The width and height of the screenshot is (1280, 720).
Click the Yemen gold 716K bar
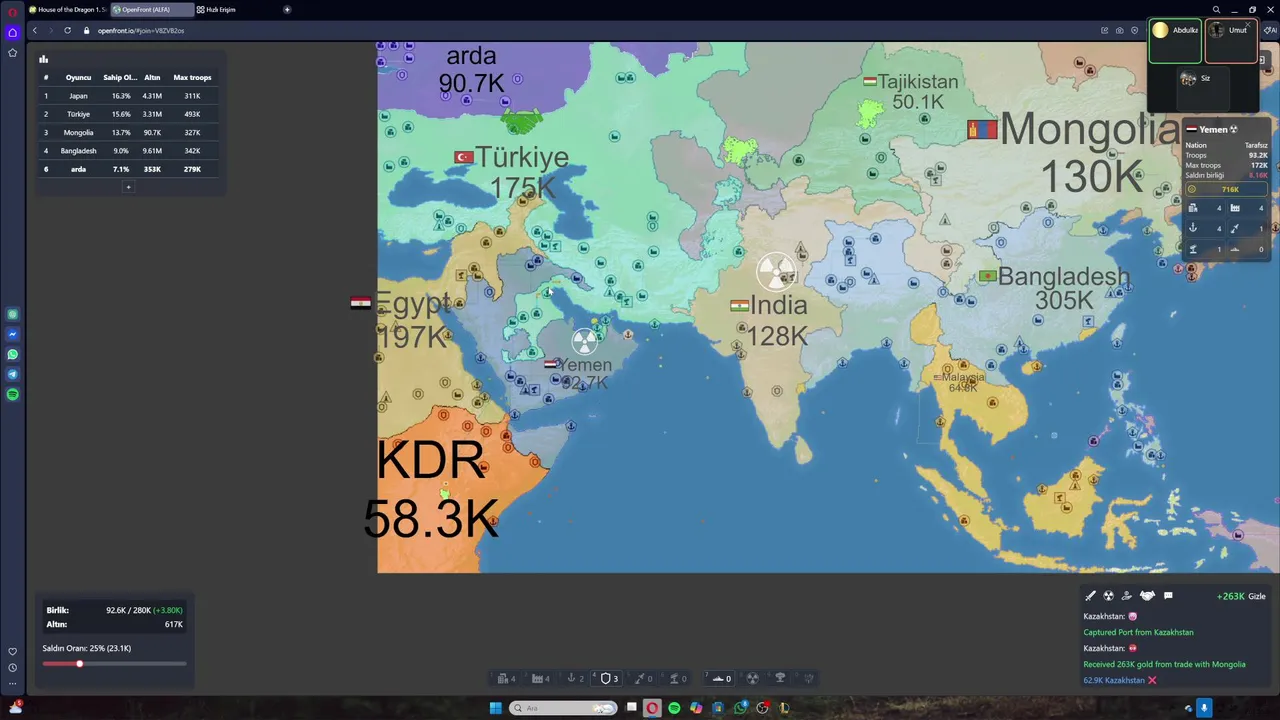pyautogui.click(x=1226, y=189)
